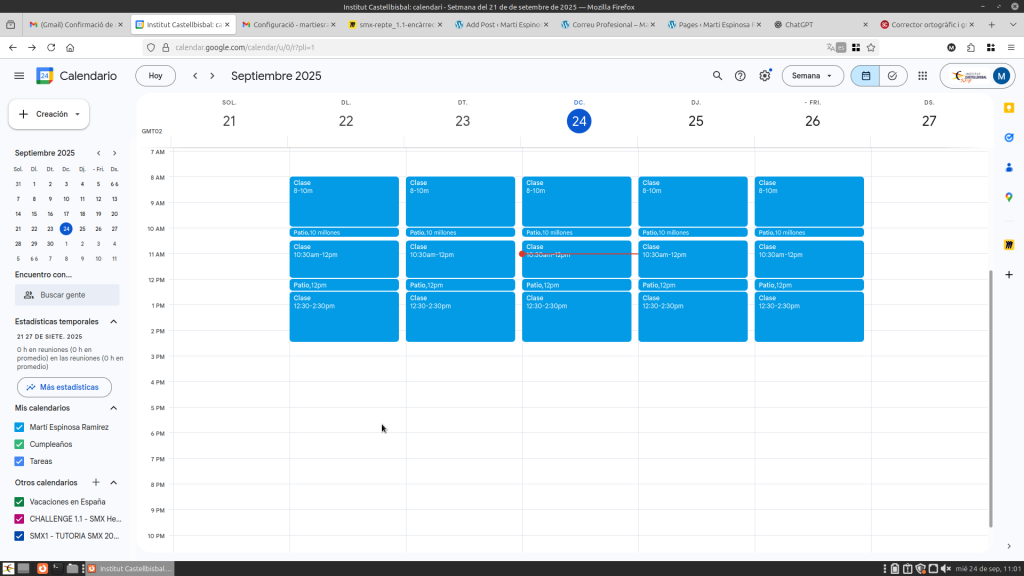Uncheck the Cumpleaños calendar
The width and height of the screenshot is (1024, 576).
pyautogui.click(x=19, y=444)
